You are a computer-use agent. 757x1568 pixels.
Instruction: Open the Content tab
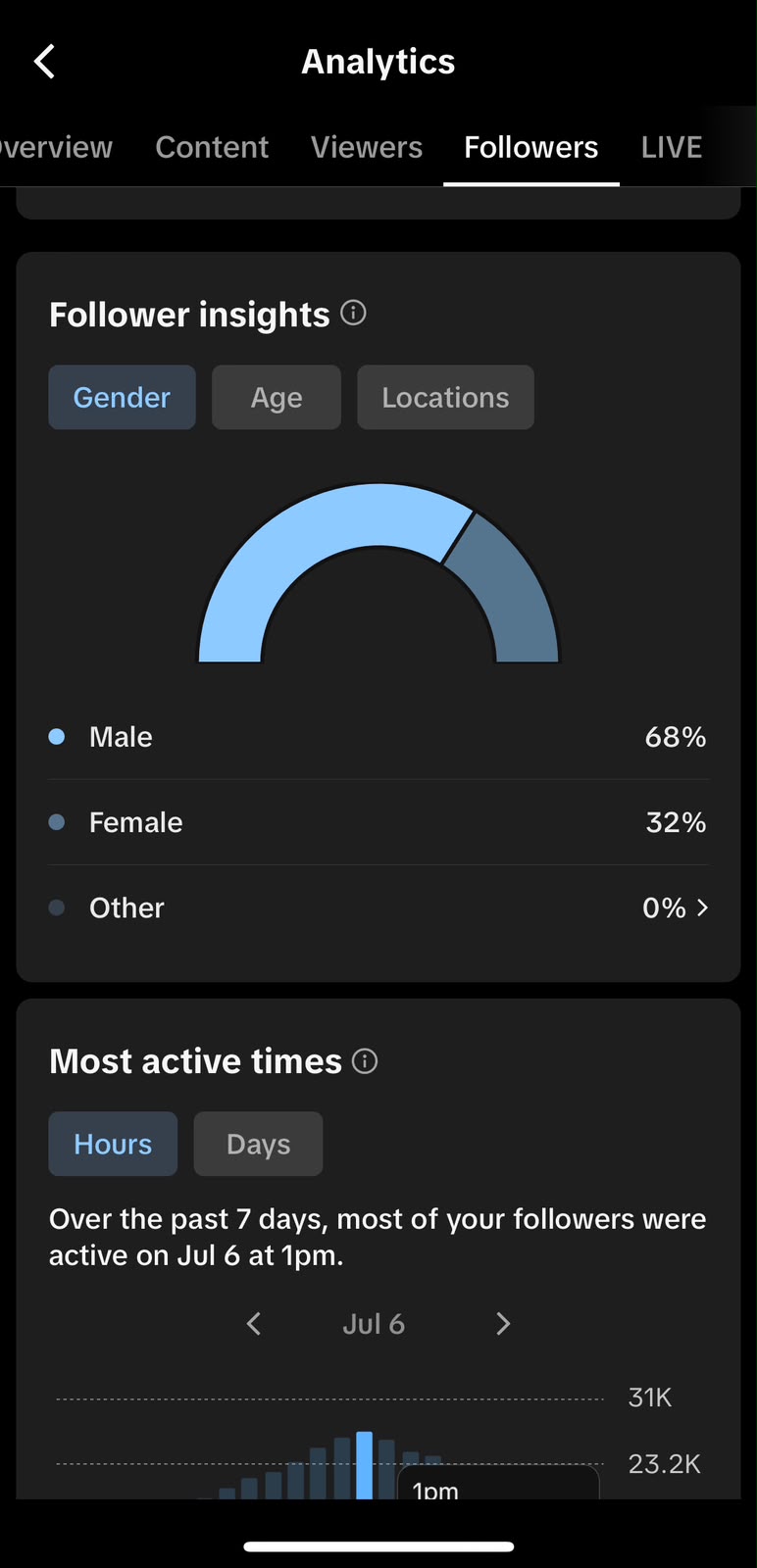pyautogui.click(x=212, y=147)
